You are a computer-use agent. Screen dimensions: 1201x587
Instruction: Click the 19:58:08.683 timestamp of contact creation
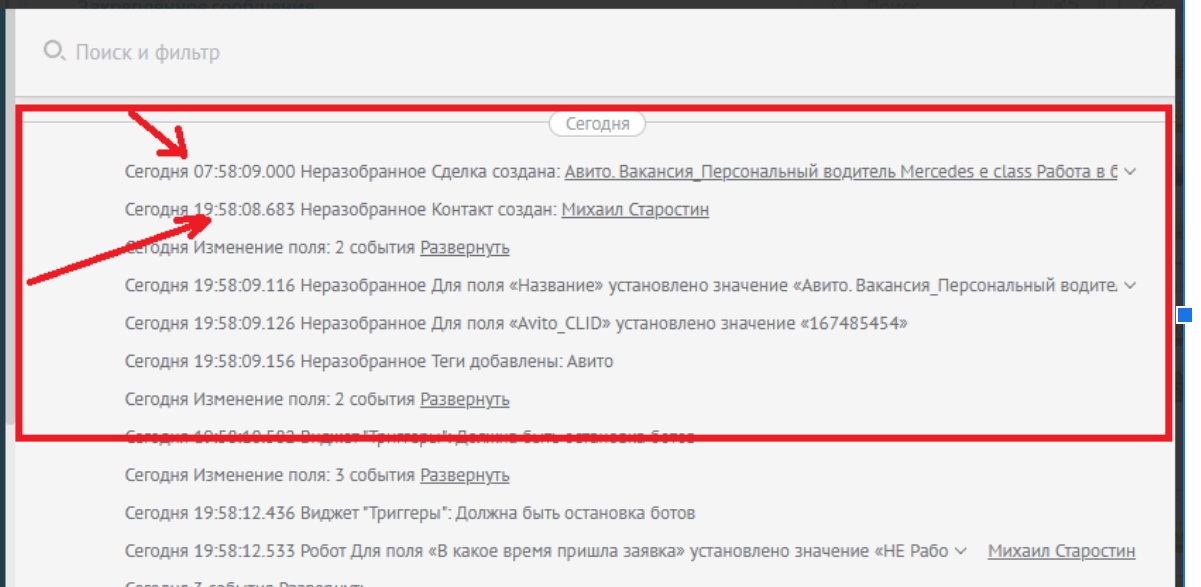click(244, 210)
